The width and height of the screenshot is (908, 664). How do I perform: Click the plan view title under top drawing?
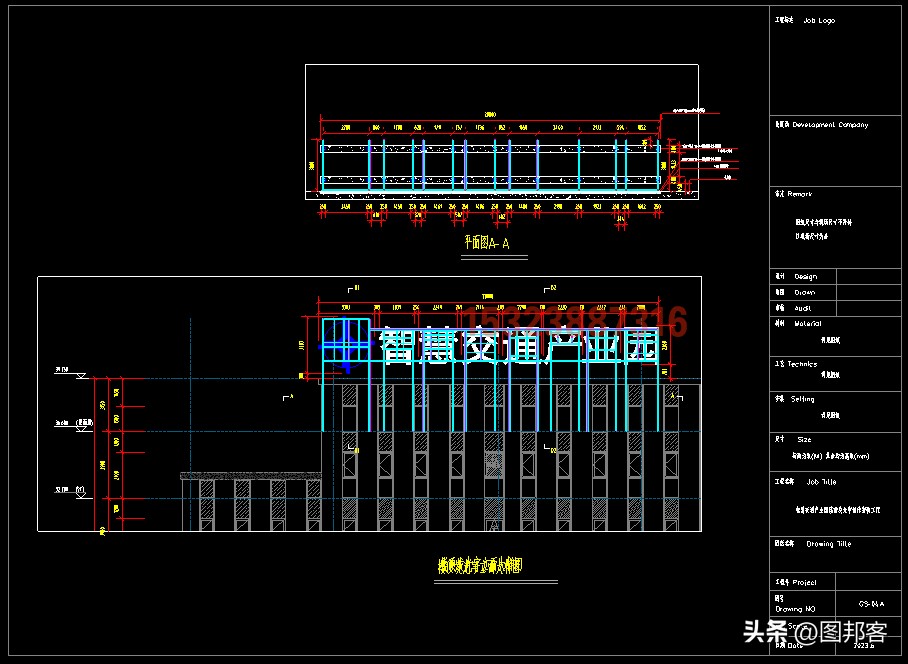coord(487,242)
